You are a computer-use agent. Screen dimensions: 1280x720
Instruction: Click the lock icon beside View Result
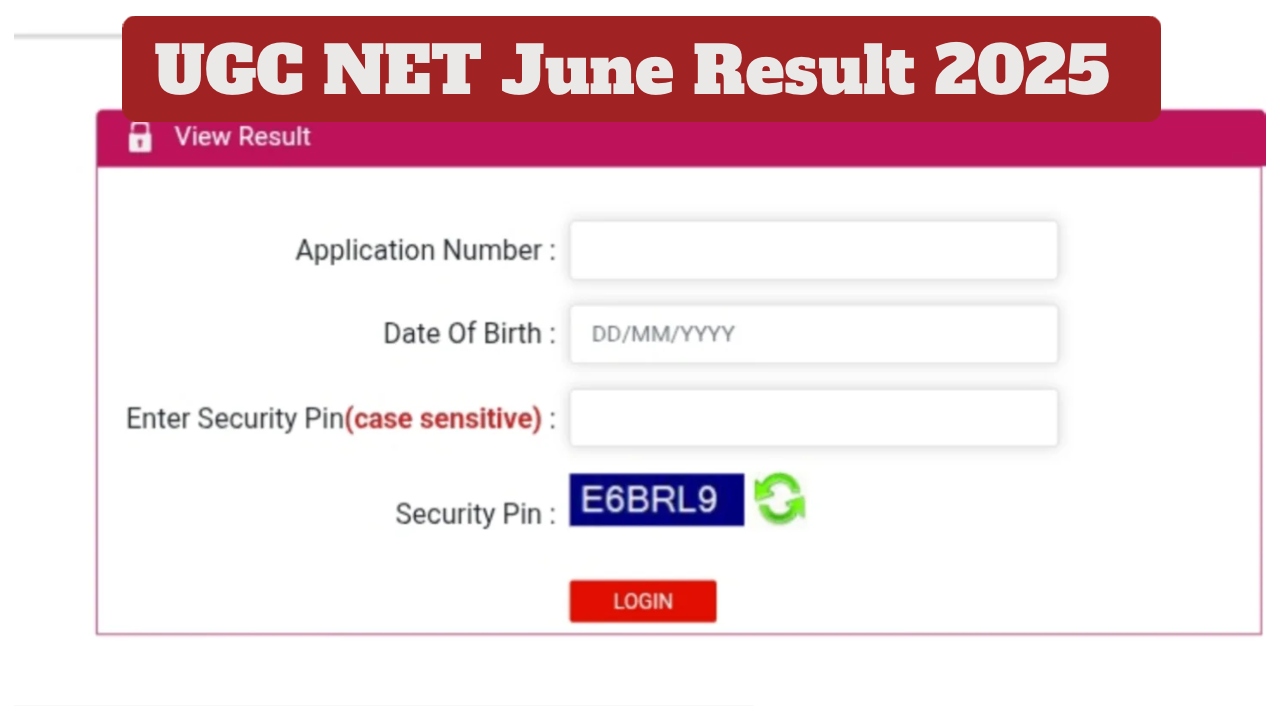pos(140,137)
